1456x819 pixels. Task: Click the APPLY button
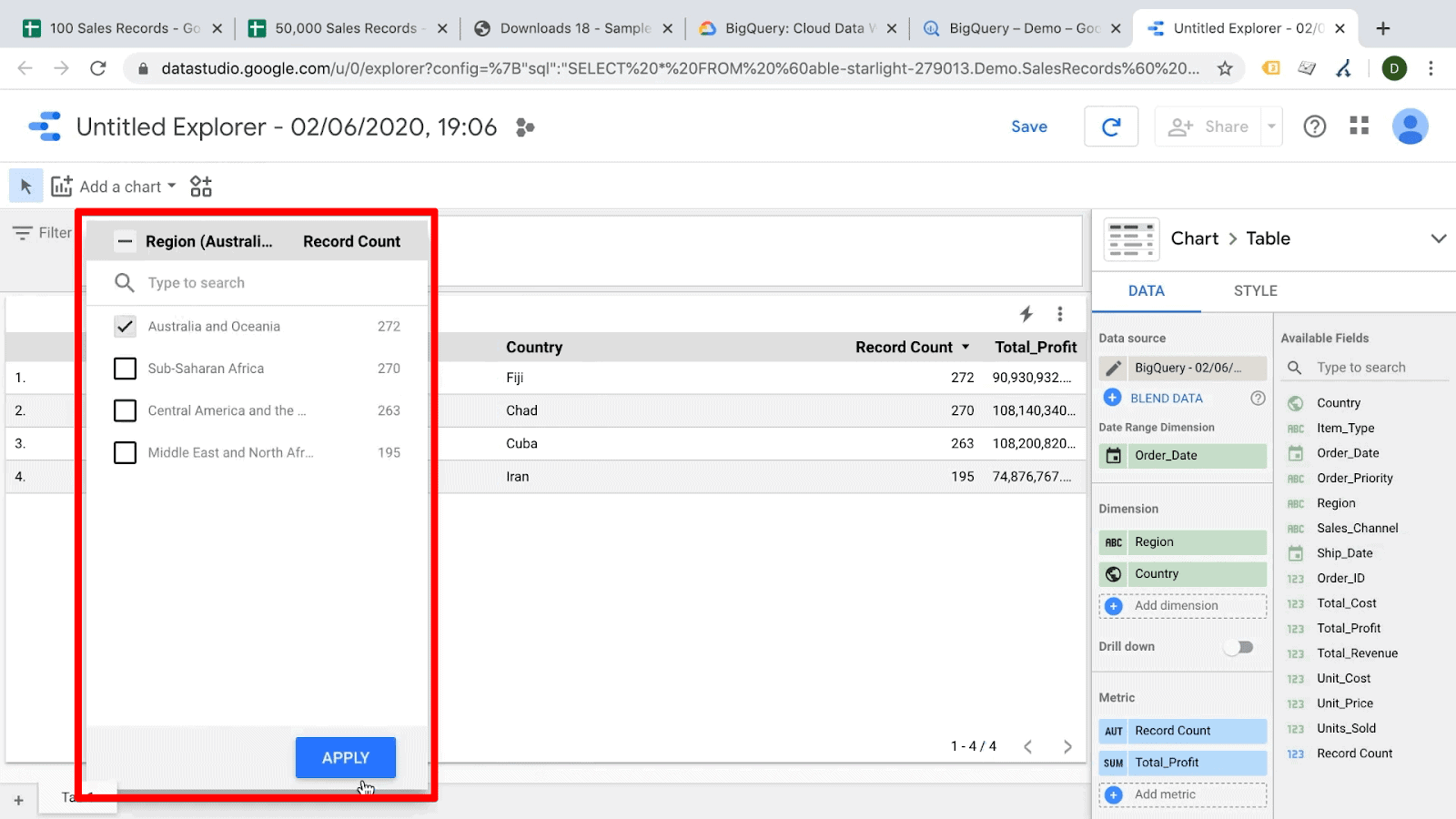click(x=345, y=756)
